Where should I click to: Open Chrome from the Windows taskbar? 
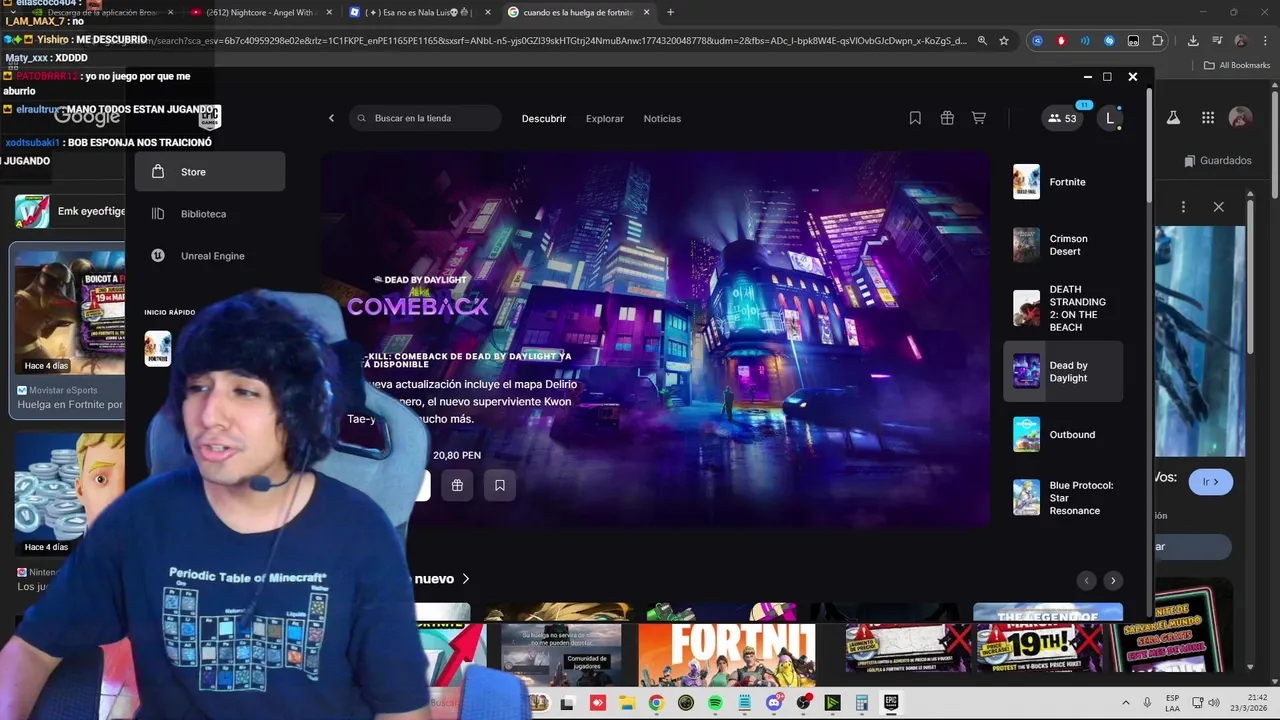coord(656,703)
